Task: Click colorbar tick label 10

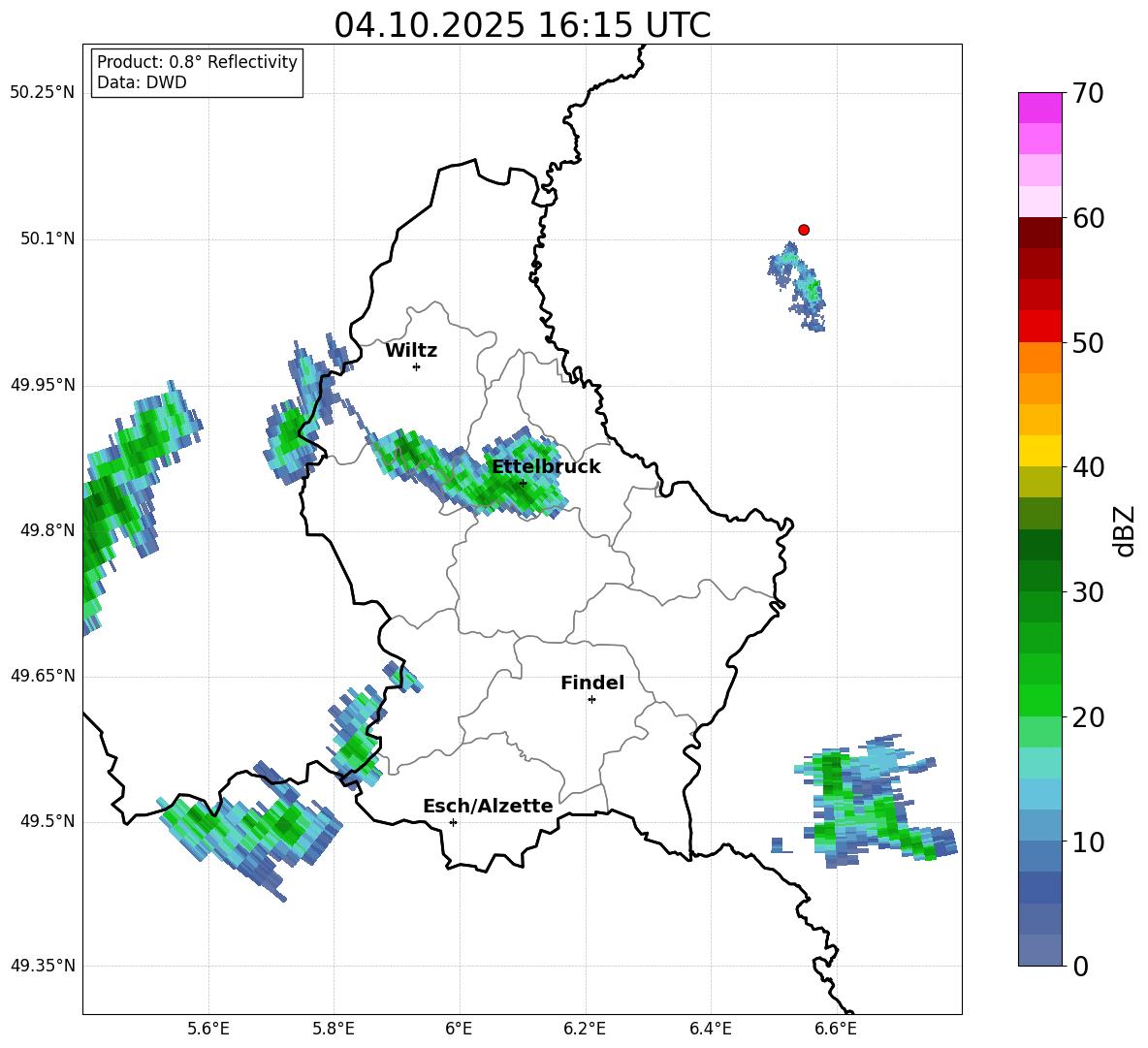Action: pyautogui.click(x=1088, y=842)
